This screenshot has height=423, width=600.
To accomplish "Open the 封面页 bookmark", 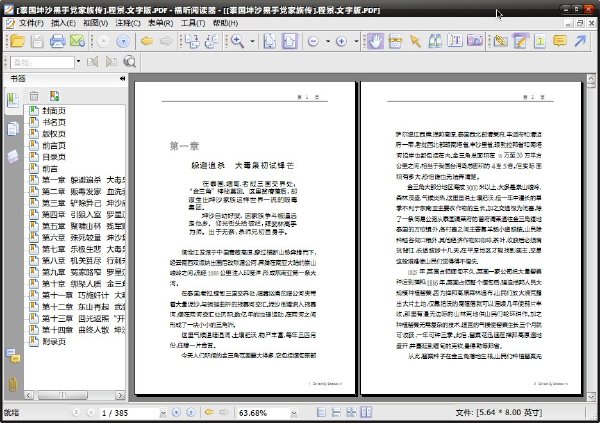I will click(54, 111).
